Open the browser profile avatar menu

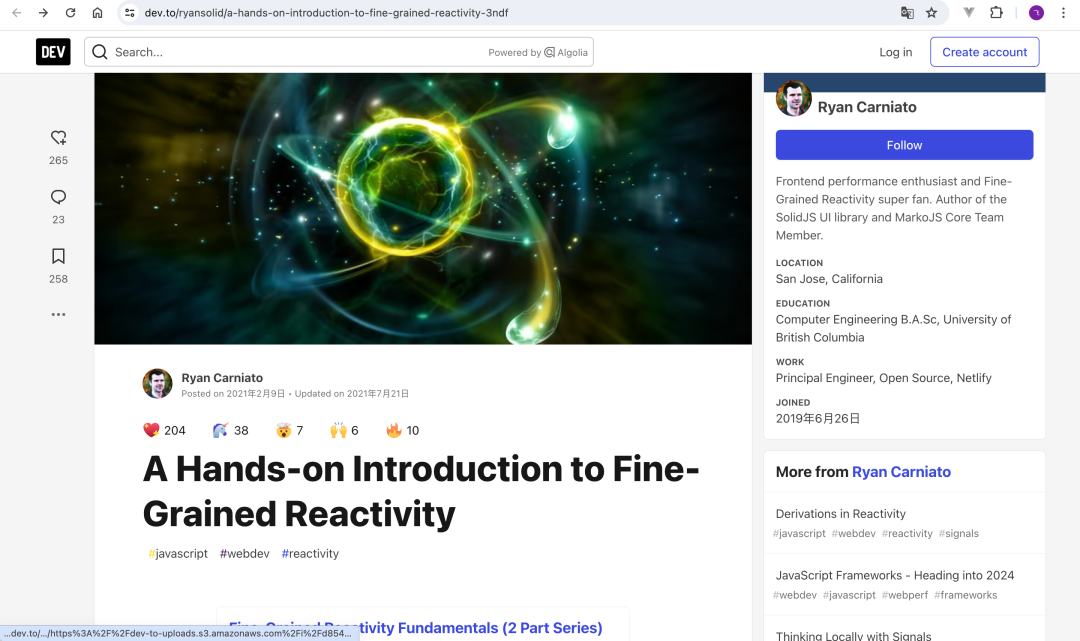(x=1036, y=13)
